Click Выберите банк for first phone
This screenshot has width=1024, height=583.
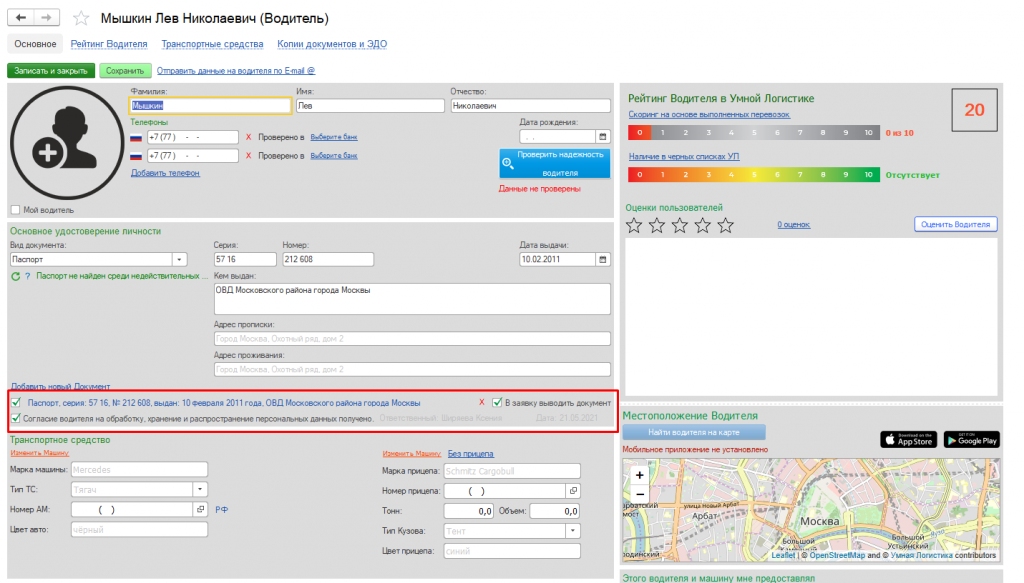coord(334,137)
